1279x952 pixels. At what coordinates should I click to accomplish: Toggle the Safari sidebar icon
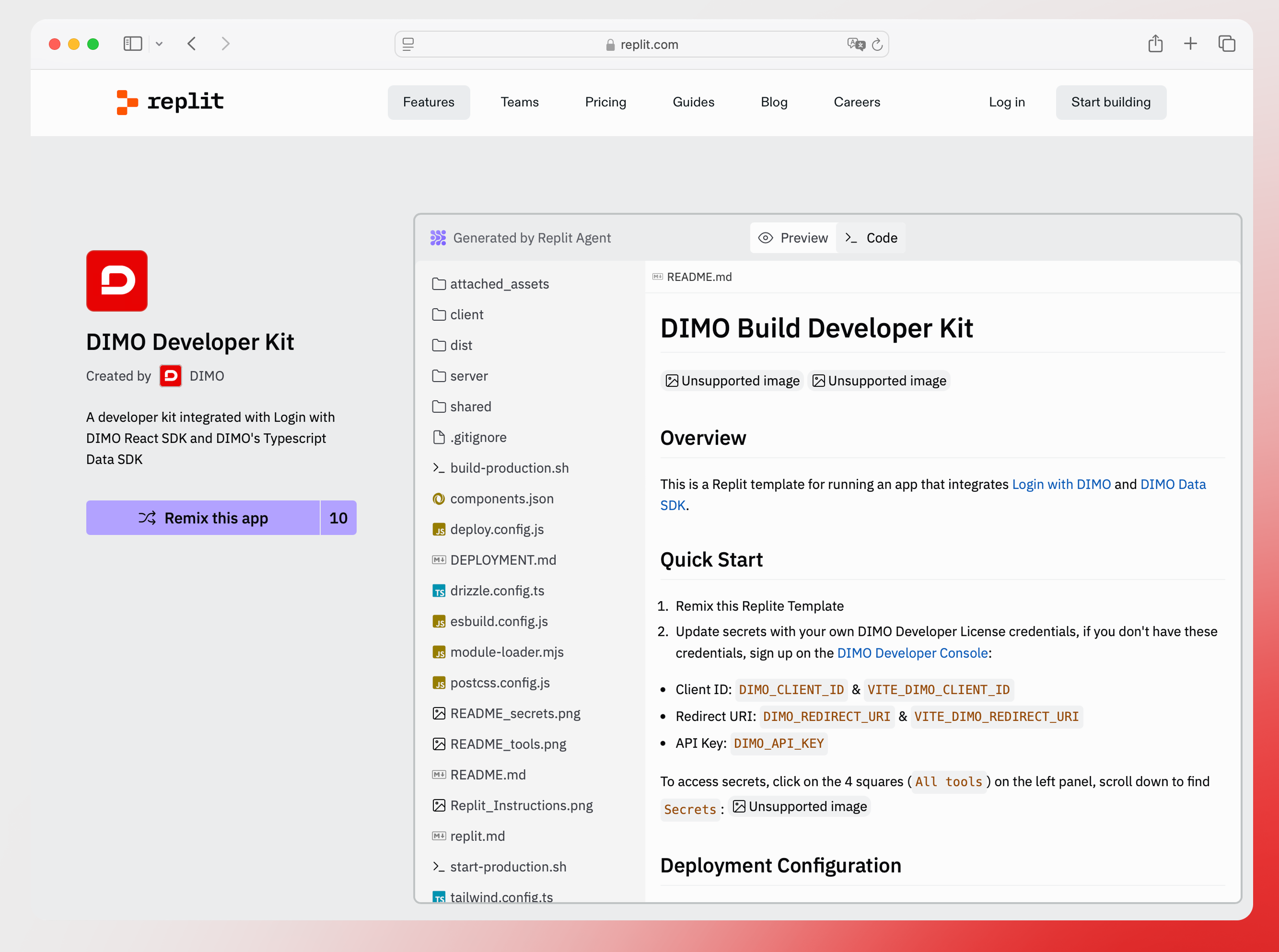click(x=133, y=44)
